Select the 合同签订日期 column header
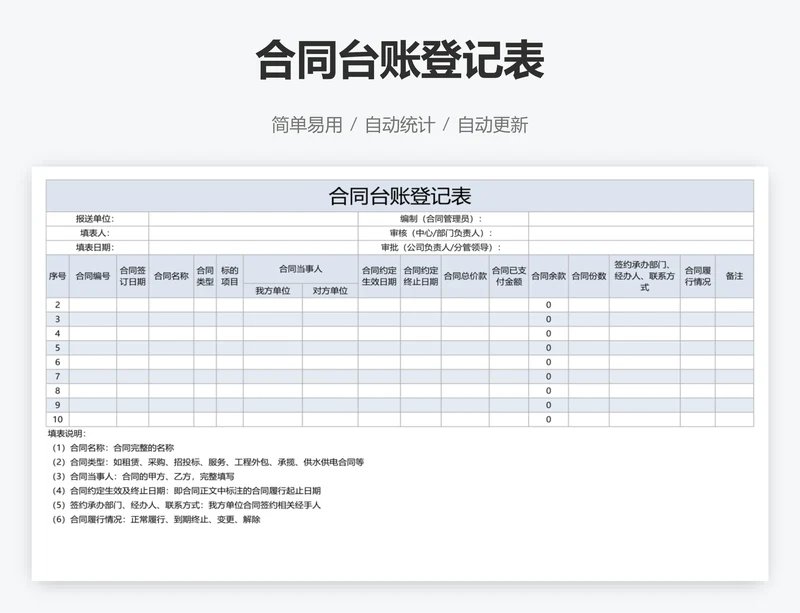800x613 pixels. (133, 276)
